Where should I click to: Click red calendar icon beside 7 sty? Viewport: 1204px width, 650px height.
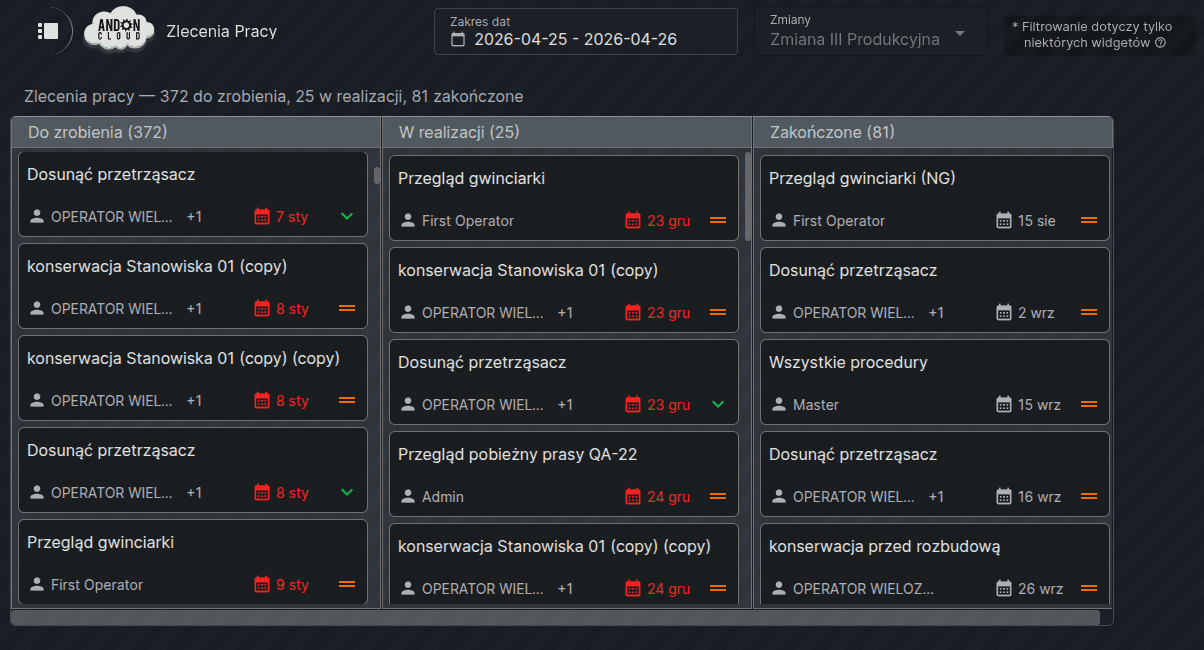click(262, 216)
